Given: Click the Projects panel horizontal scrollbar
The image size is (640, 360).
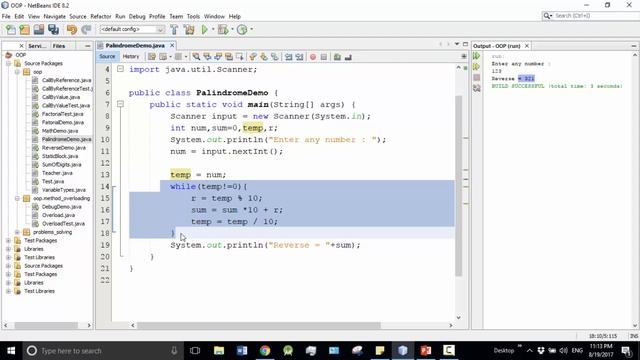Looking at the screenshot, I should tap(46, 325).
